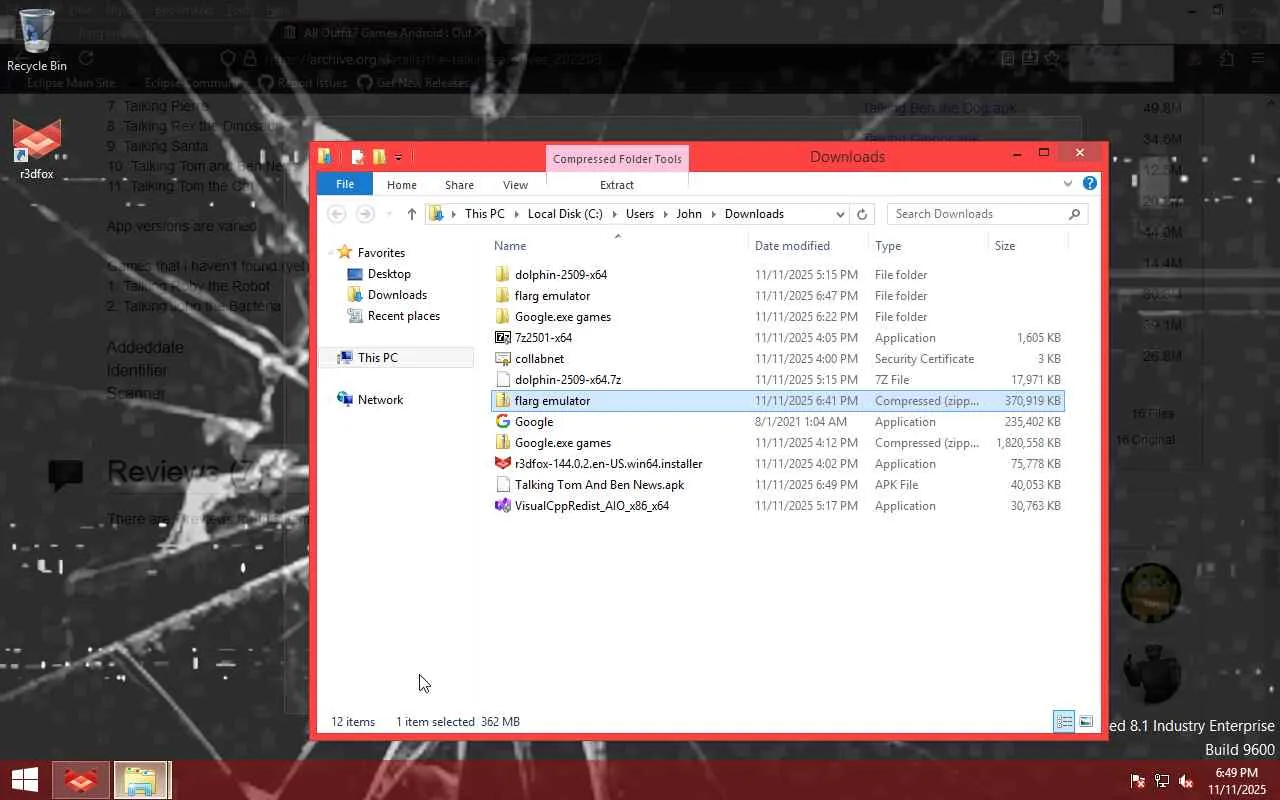Select the dolphin-2509-x64.7z file
The image size is (1280, 800).
567,380
